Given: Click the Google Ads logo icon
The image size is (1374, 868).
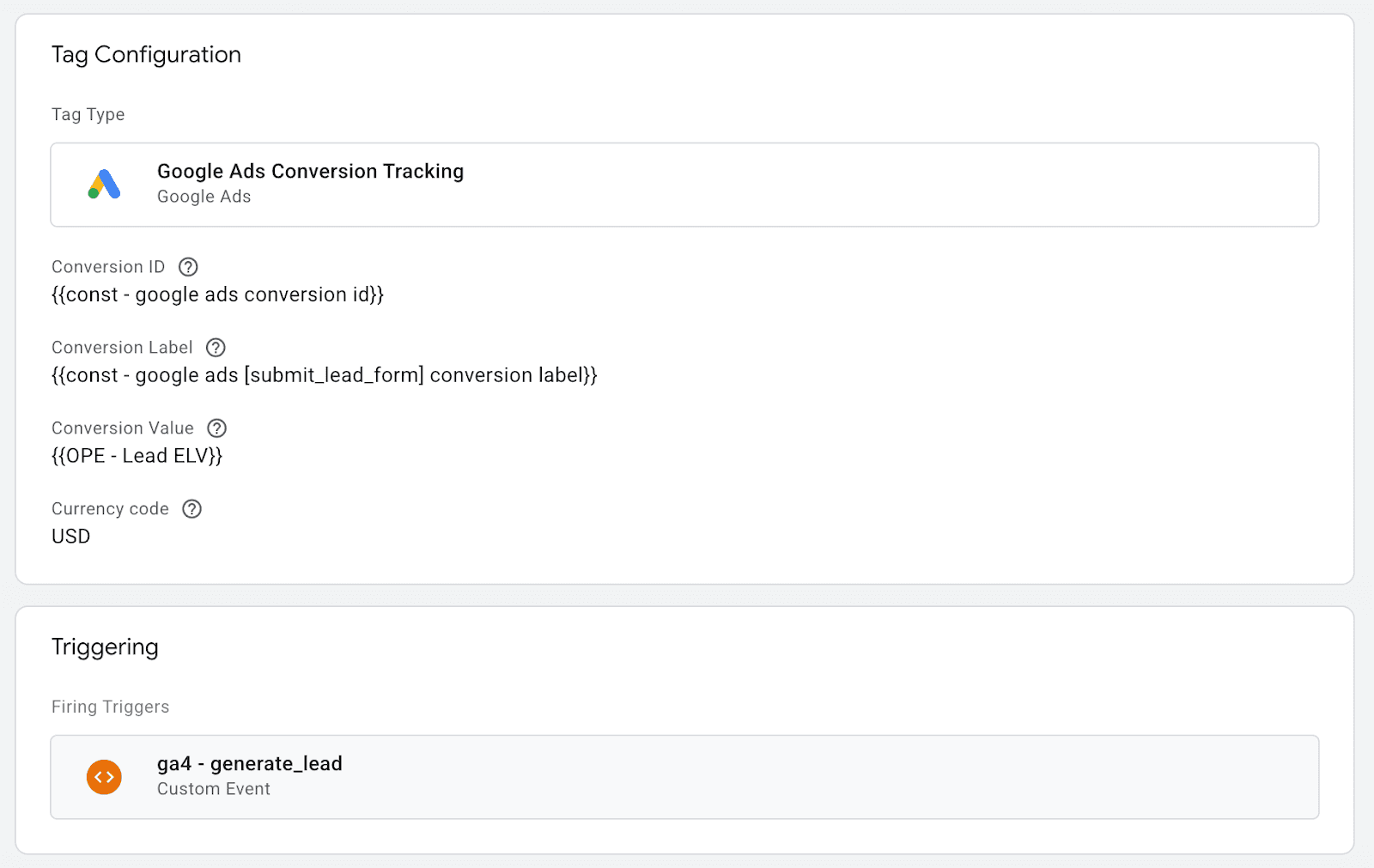Looking at the screenshot, I should point(104,185).
